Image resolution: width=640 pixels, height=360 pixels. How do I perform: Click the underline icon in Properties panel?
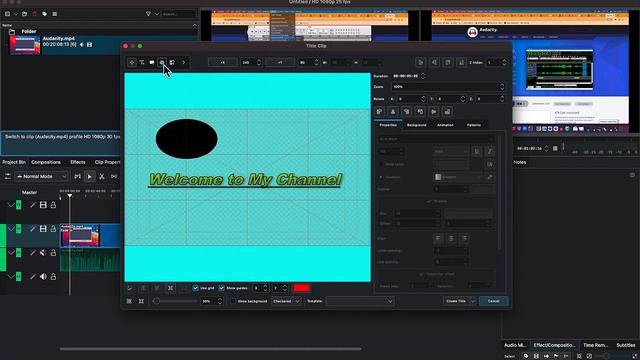[x=477, y=151]
